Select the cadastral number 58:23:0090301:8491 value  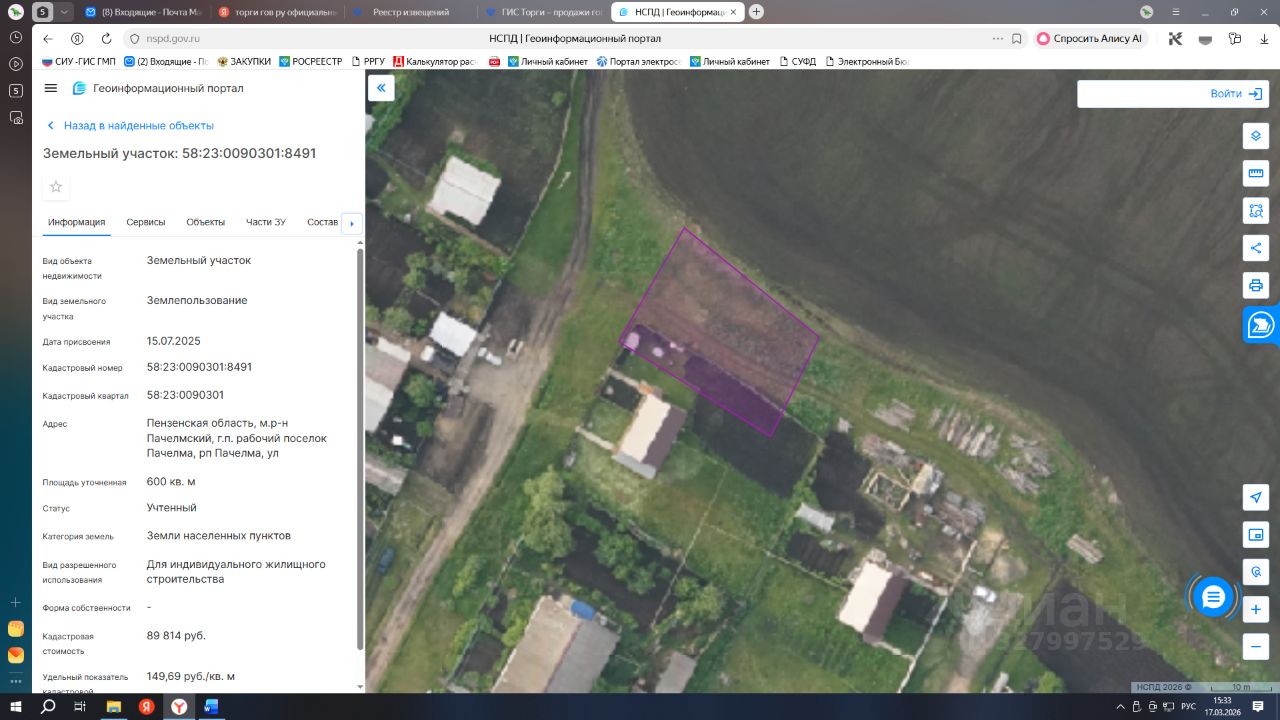(199, 367)
